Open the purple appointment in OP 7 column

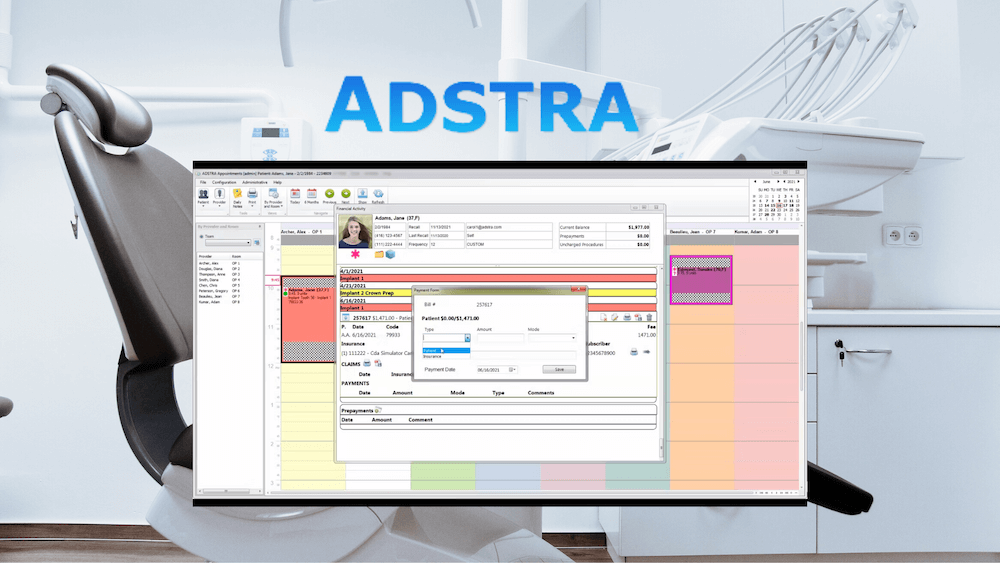click(x=700, y=280)
